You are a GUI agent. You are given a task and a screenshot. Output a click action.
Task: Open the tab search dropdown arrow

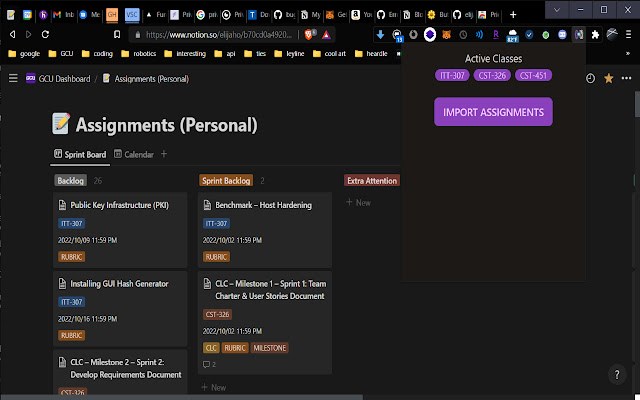[x=556, y=10]
